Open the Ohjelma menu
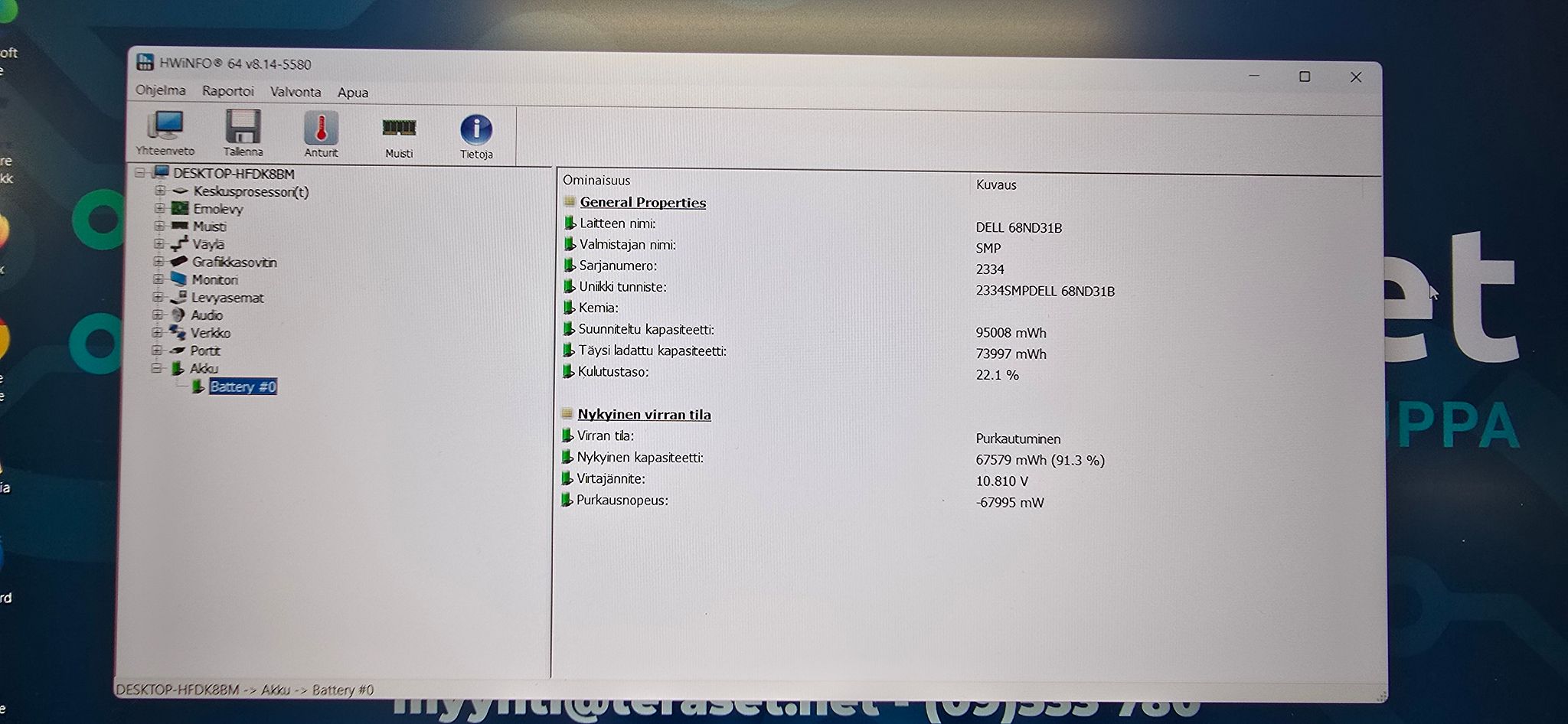The height and width of the screenshot is (724, 1568). (x=161, y=90)
